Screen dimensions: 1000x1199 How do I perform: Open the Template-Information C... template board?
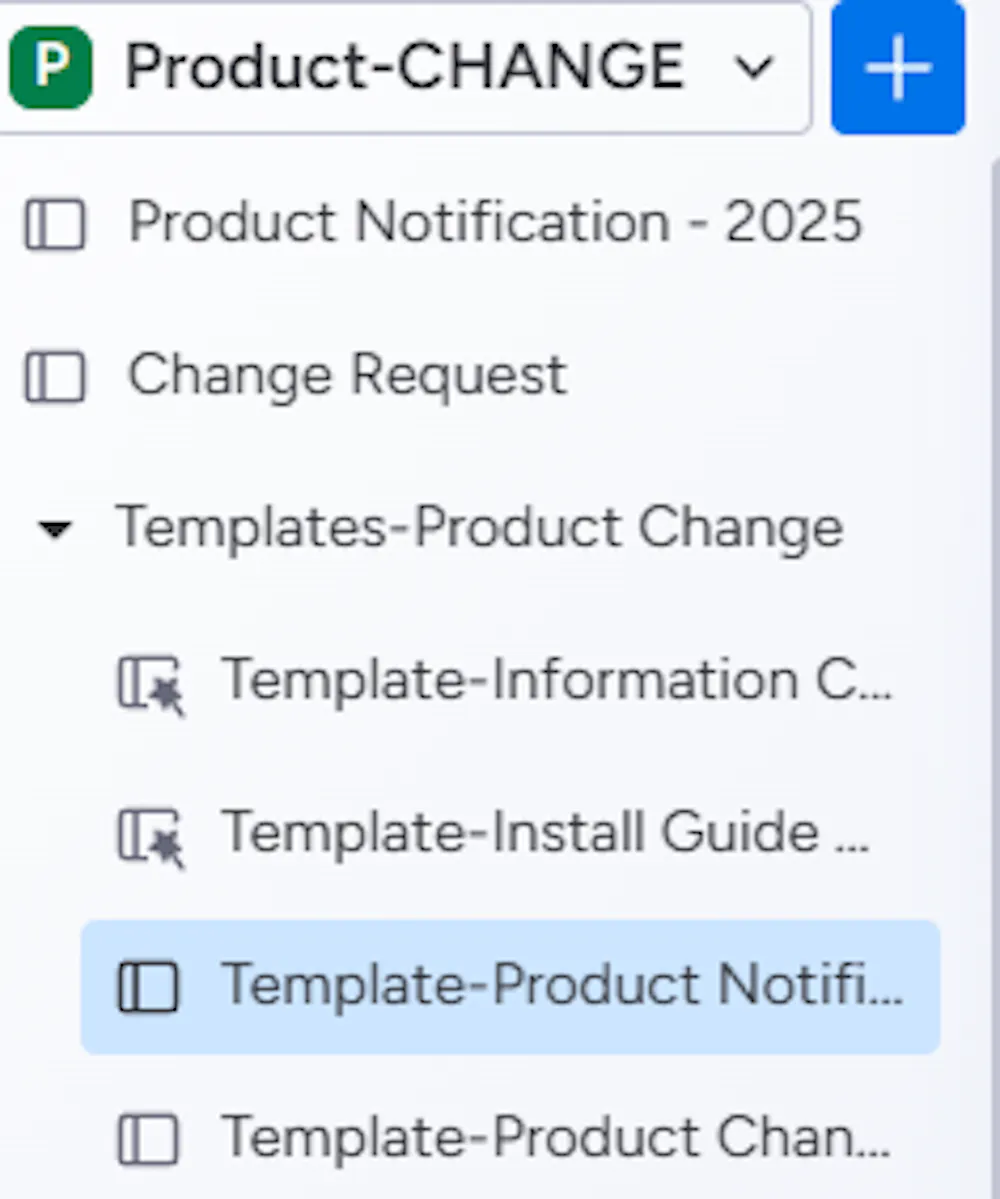tap(555, 680)
